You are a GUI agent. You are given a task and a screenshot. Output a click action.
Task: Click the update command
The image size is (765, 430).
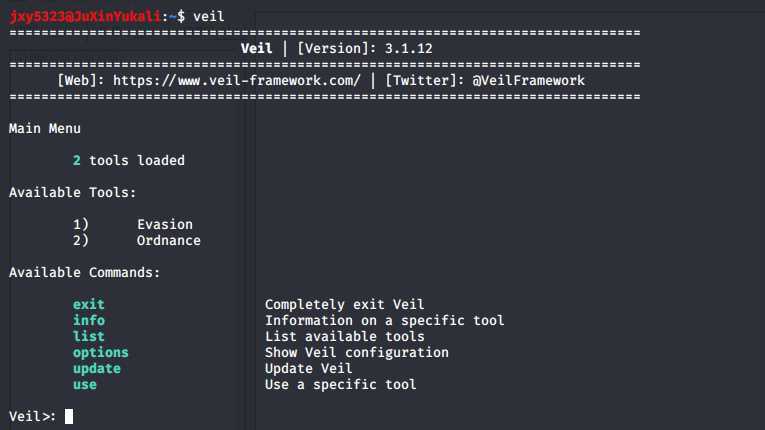pos(97,369)
